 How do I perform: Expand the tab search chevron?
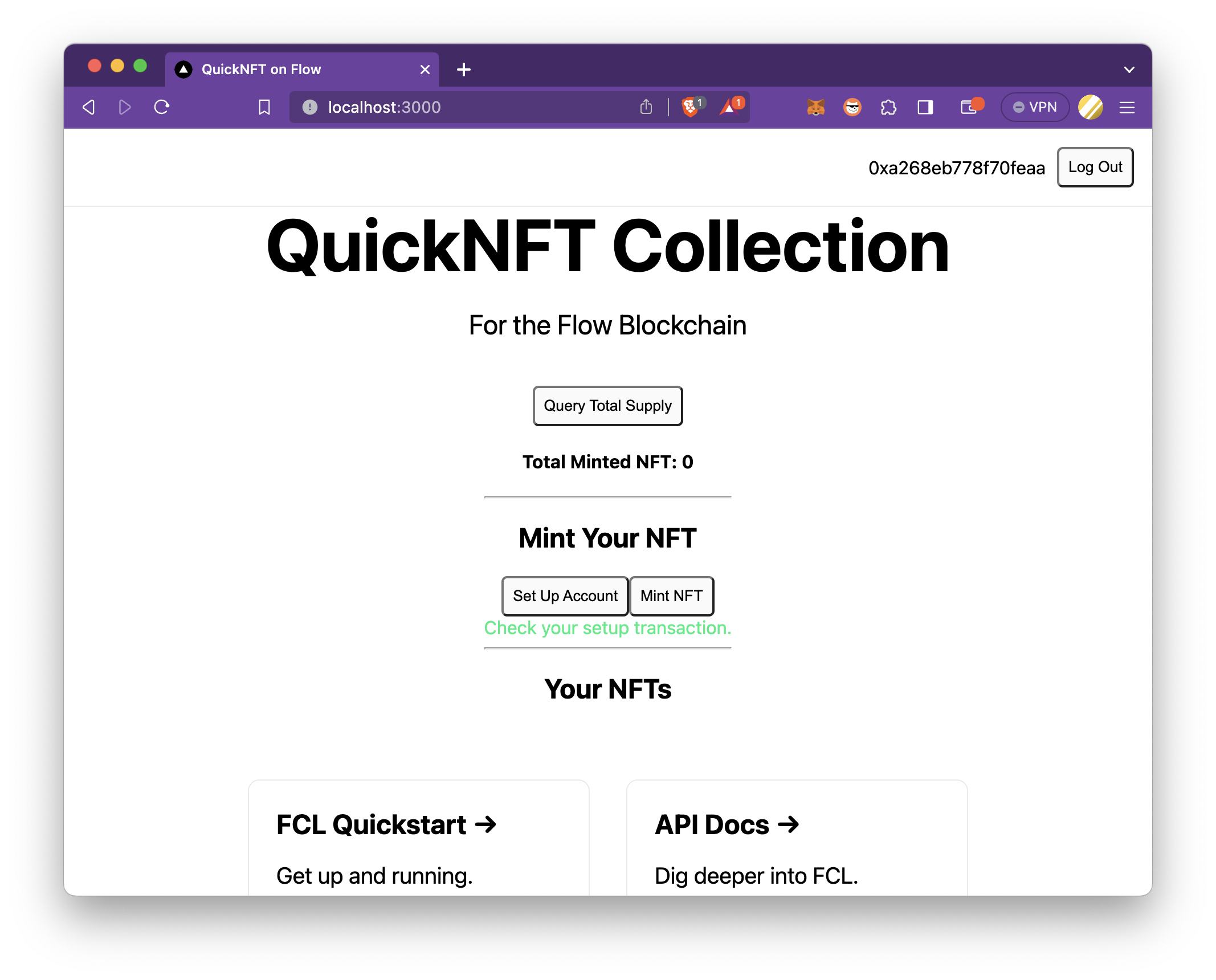1129,70
